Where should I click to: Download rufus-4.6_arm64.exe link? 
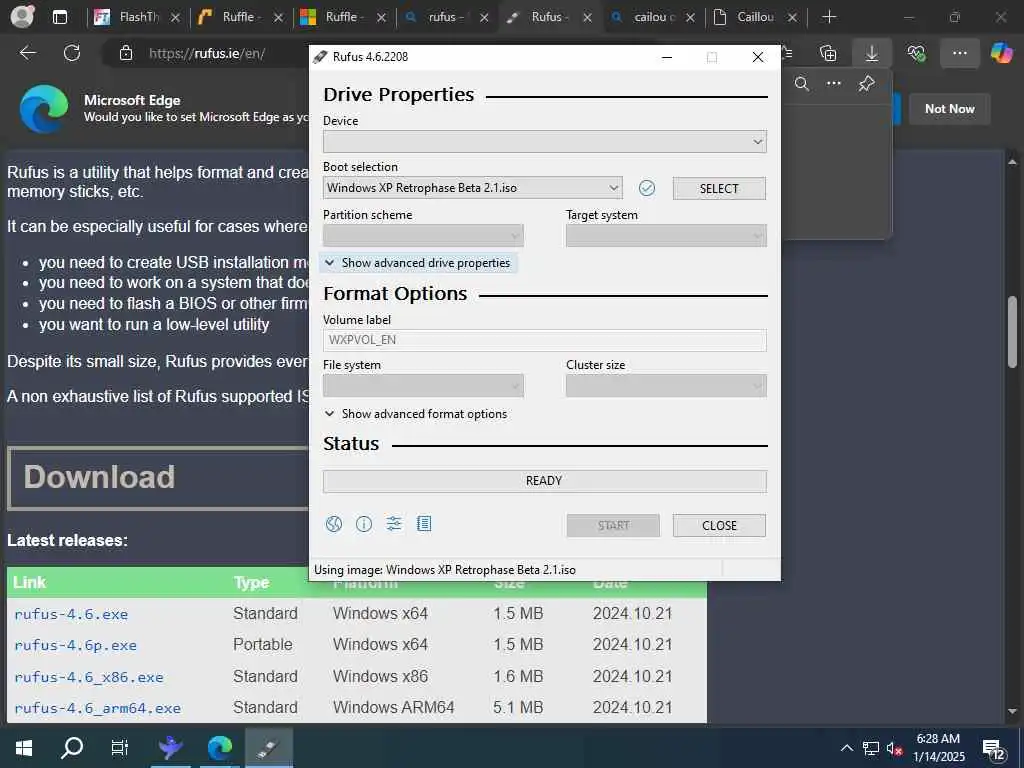(x=97, y=708)
